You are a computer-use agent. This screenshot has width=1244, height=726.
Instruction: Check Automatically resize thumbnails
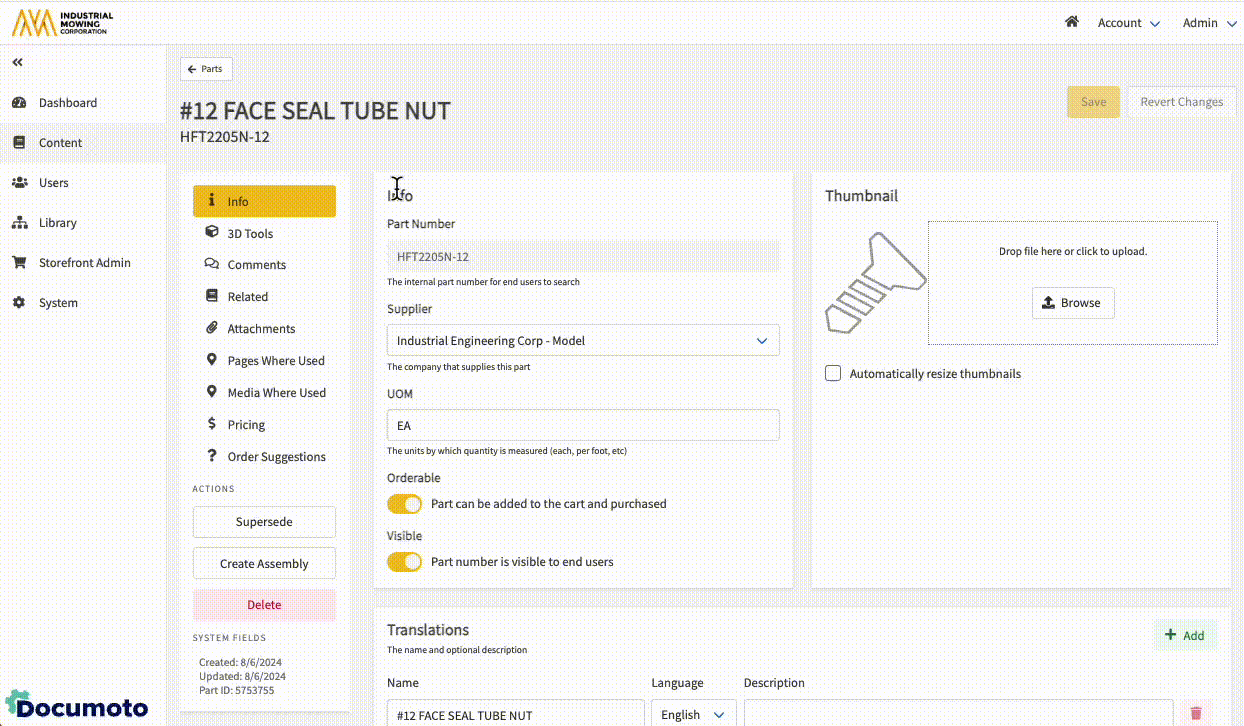coord(833,374)
